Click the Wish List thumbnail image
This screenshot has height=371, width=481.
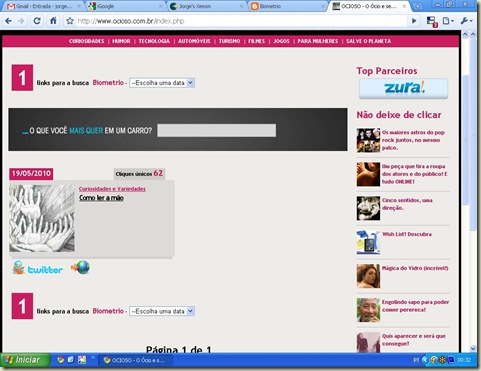tap(368, 242)
